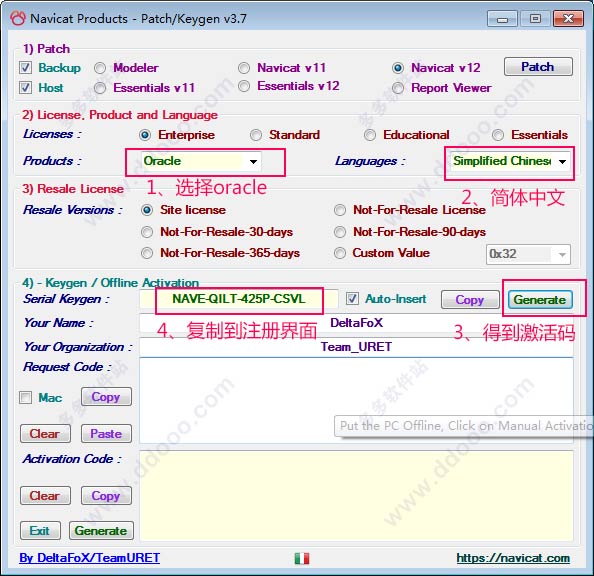This screenshot has height=576, width=594.
Task: Click the Italian flag icon
Action: (x=302, y=558)
